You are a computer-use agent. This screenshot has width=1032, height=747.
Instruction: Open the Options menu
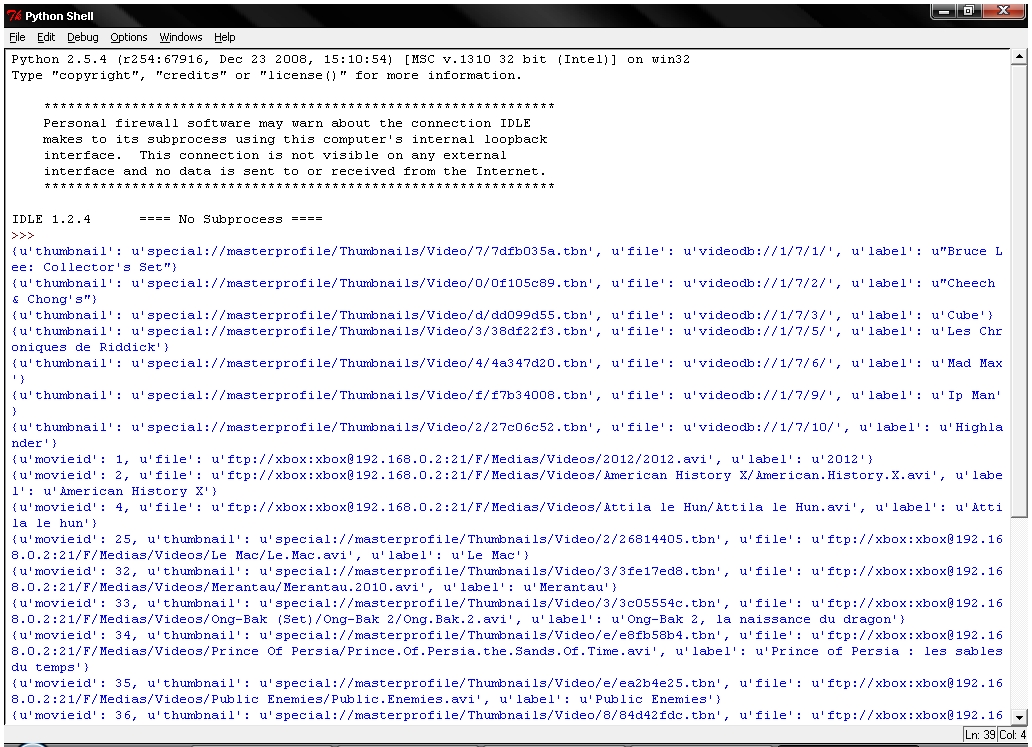129,37
